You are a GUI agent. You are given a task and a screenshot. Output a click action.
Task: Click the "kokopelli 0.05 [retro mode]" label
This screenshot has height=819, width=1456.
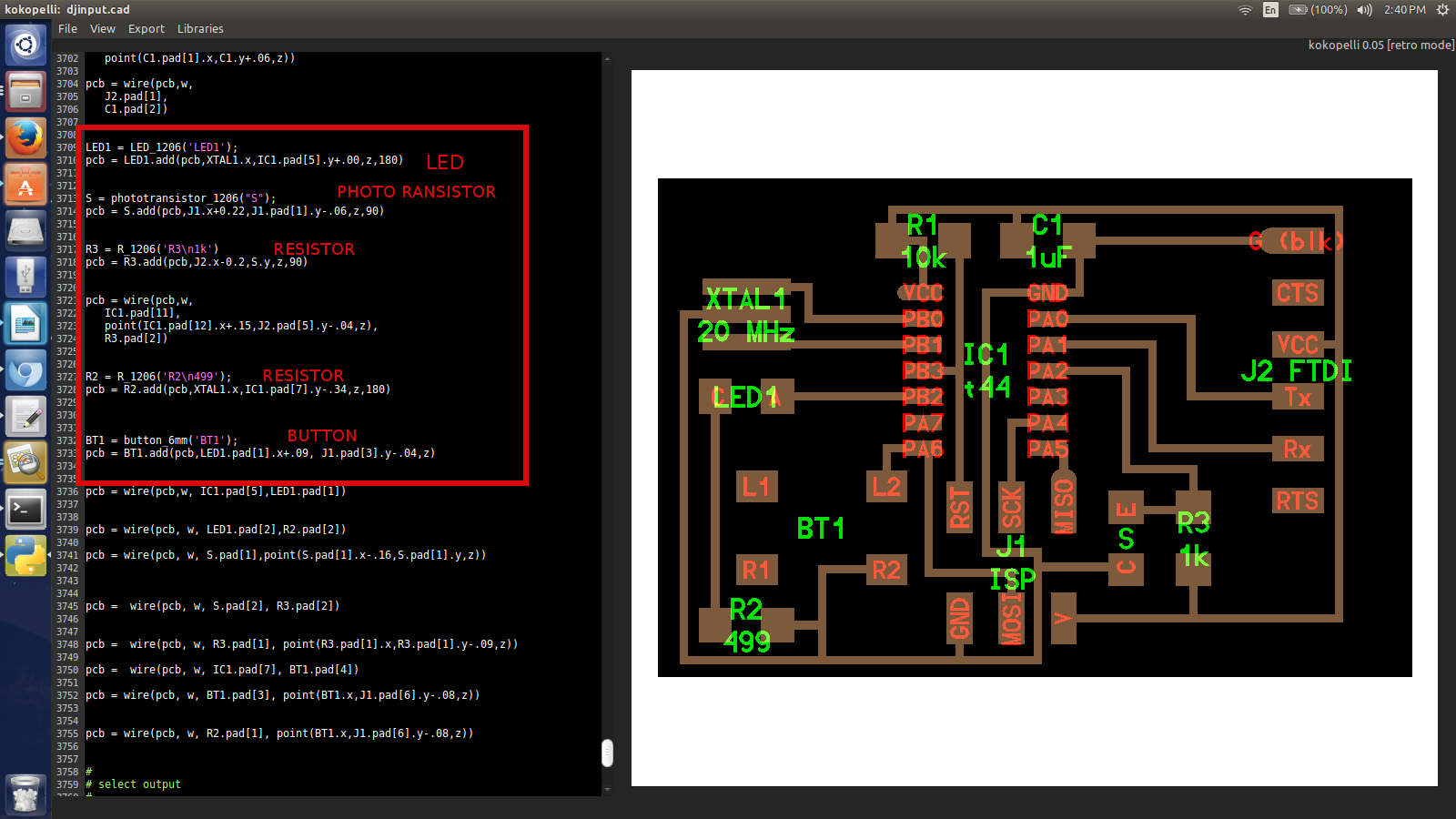coord(1381,45)
